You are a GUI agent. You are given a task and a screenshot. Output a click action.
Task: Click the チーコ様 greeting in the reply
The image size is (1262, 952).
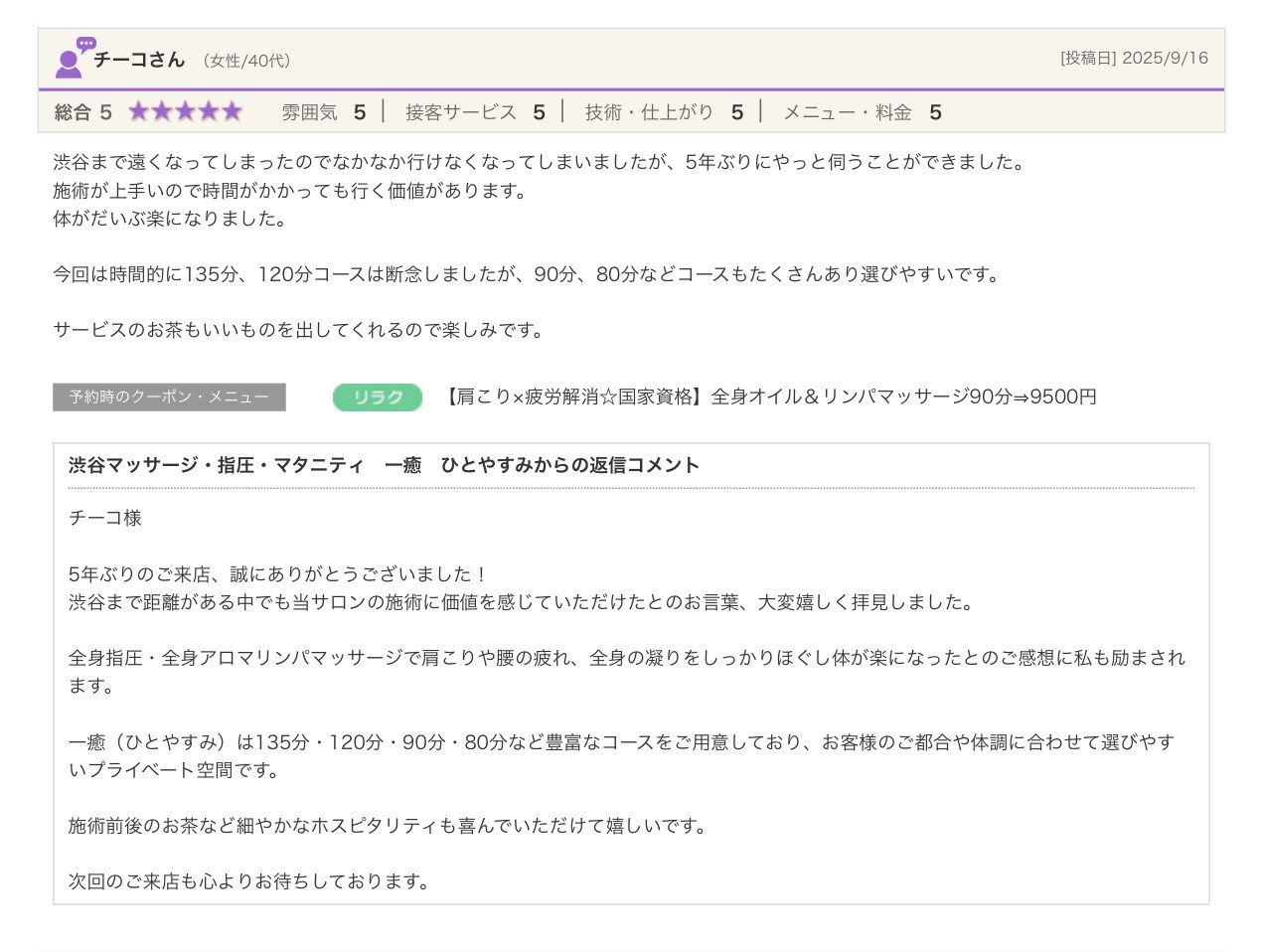[105, 518]
